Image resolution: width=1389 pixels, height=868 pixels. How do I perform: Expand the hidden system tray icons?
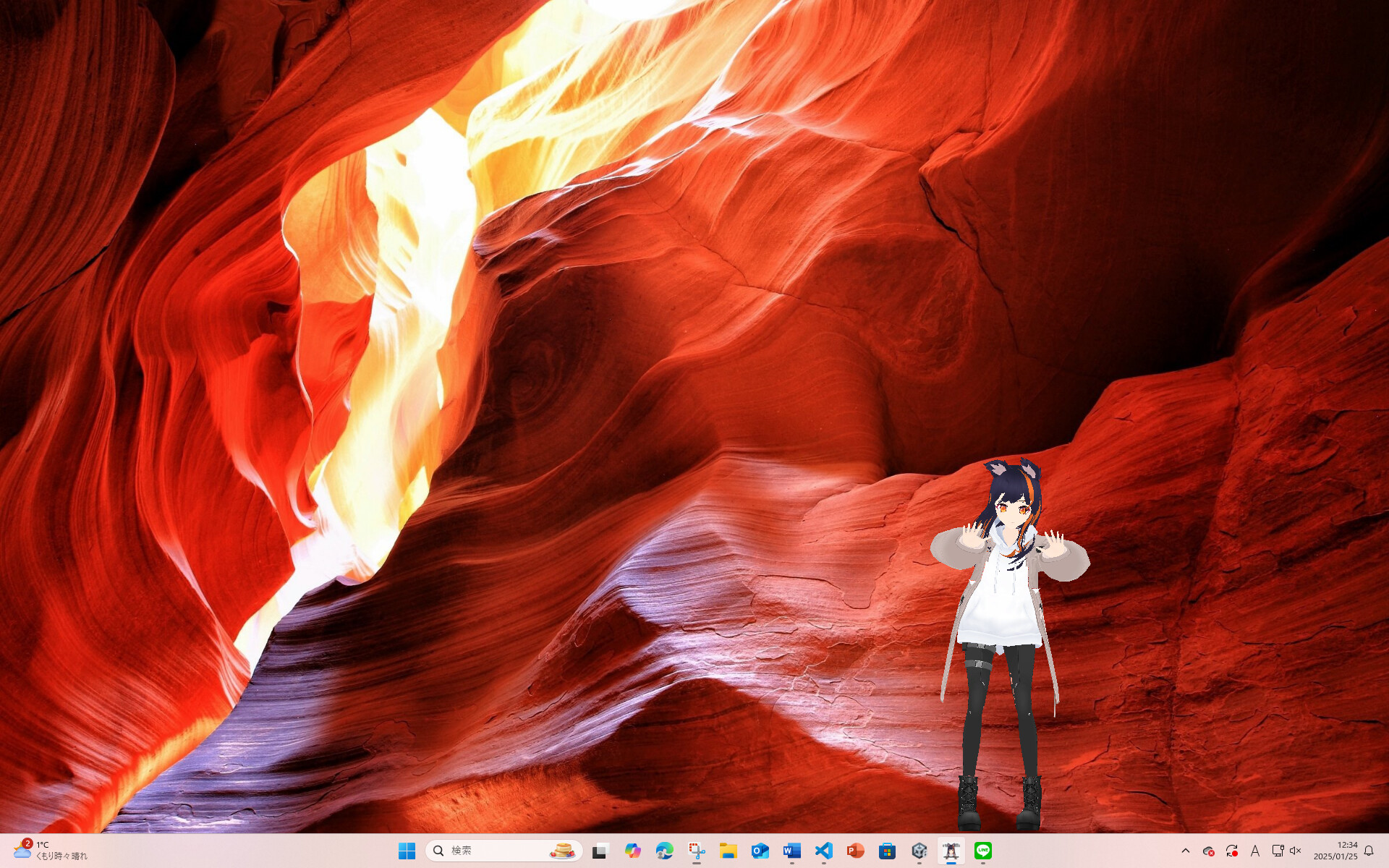[x=1186, y=851]
